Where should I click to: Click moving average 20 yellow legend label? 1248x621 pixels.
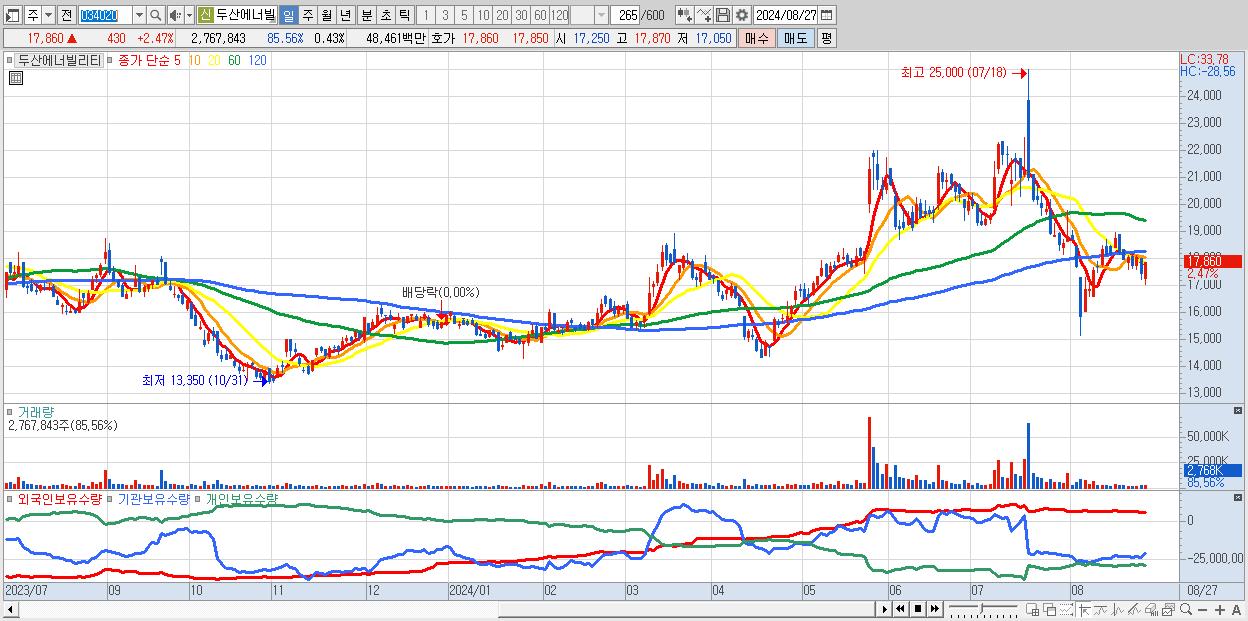[x=214, y=60]
